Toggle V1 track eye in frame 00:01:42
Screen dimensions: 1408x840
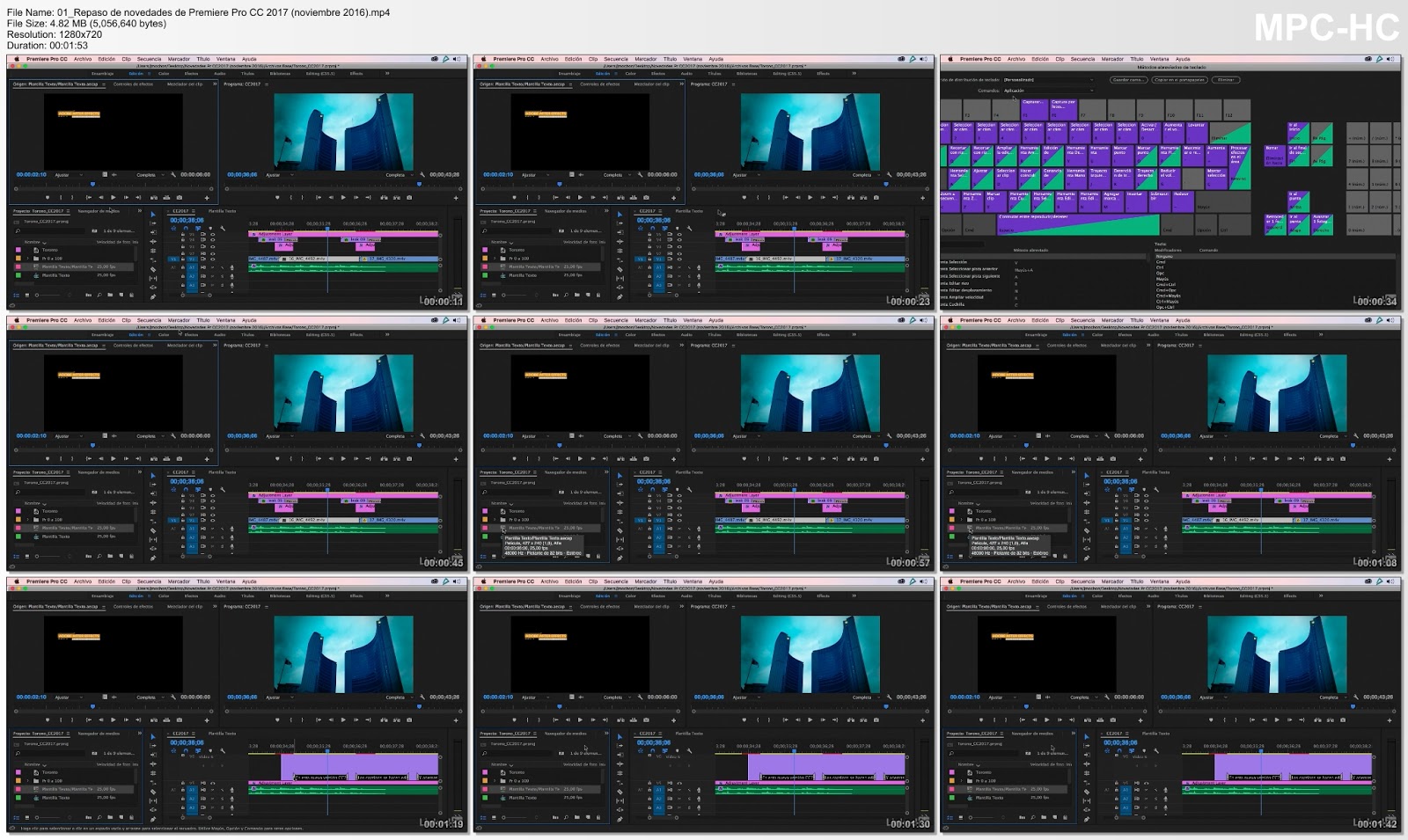click(1146, 783)
